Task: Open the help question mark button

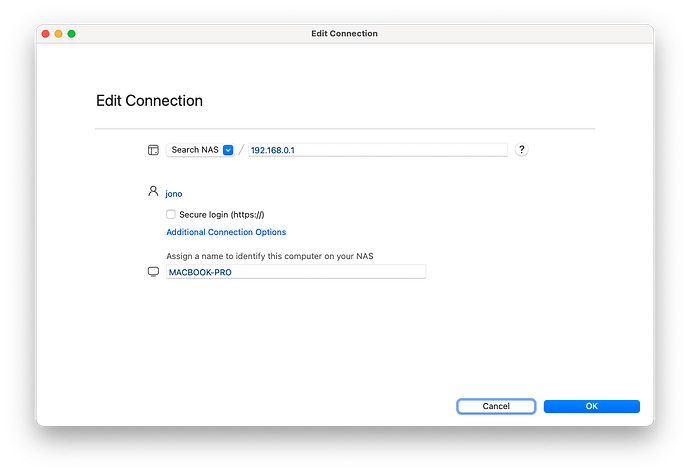Action: tap(521, 150)
